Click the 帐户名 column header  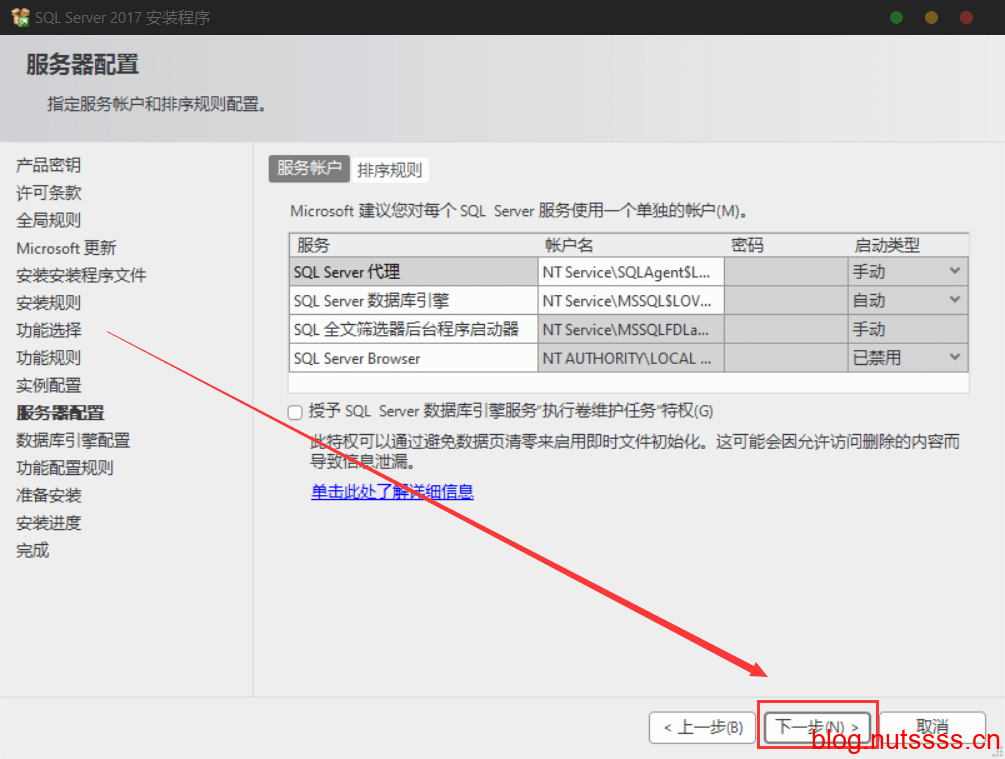tap(631, 245)
